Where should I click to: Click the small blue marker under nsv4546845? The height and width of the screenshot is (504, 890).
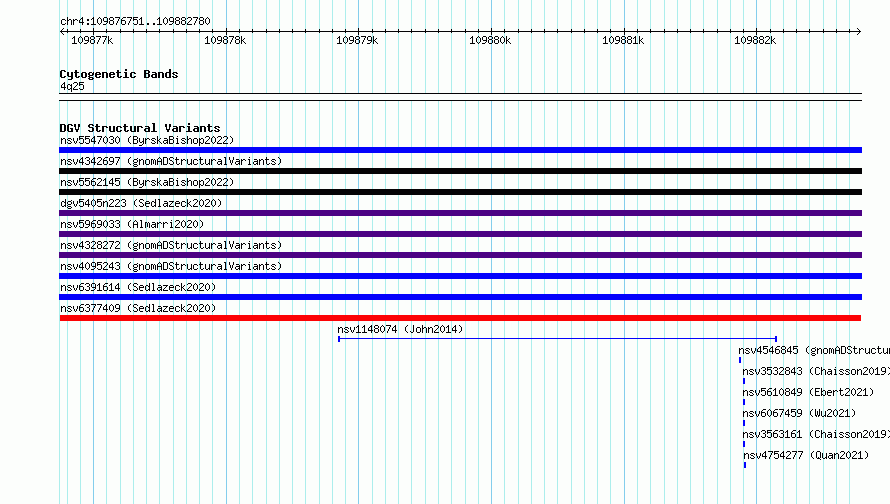[x=740, y=360]
